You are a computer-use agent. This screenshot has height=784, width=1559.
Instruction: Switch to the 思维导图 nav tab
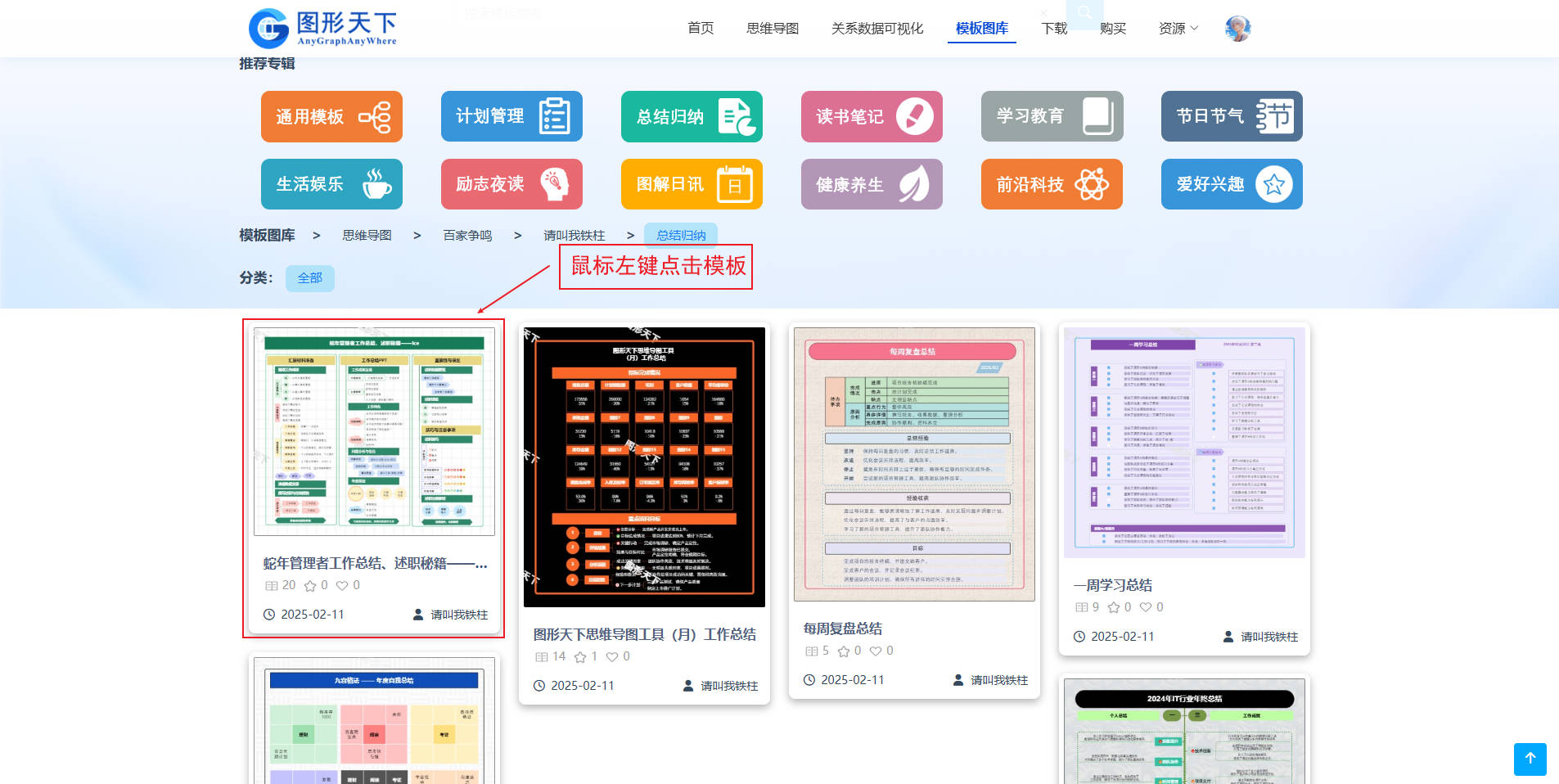(772, 29)
